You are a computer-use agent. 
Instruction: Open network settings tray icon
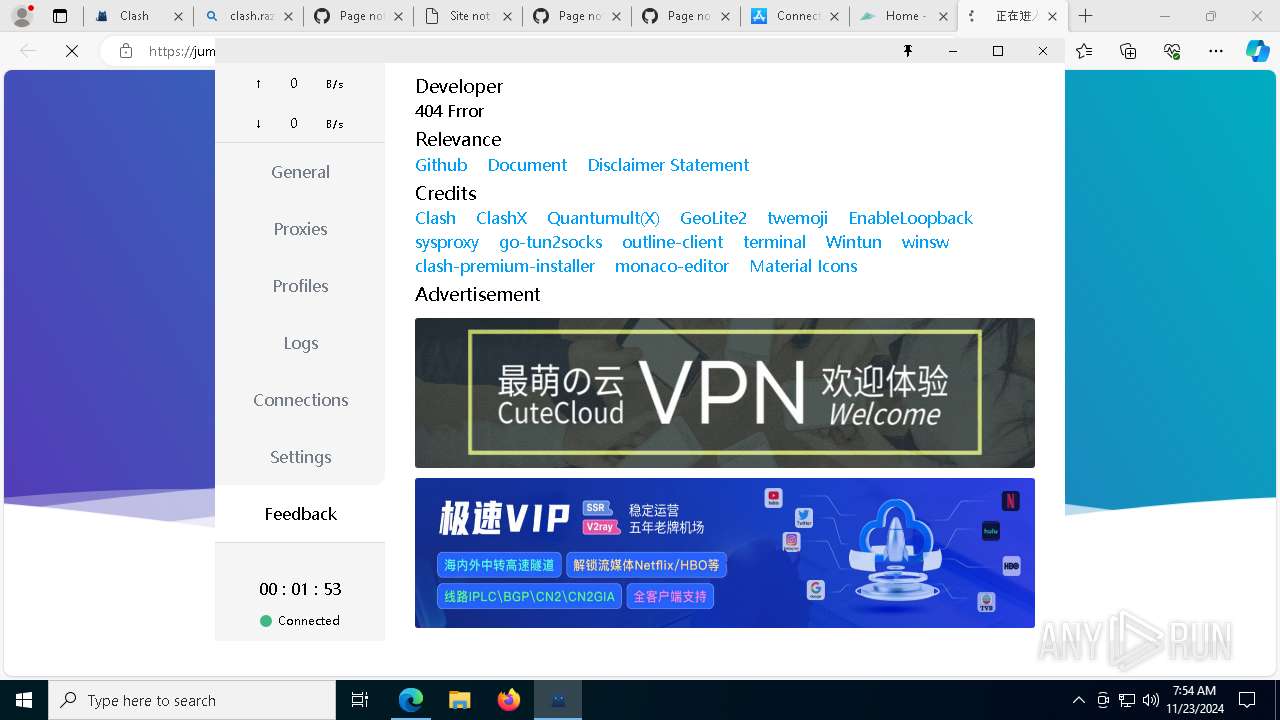click(x=1127, y=700)
